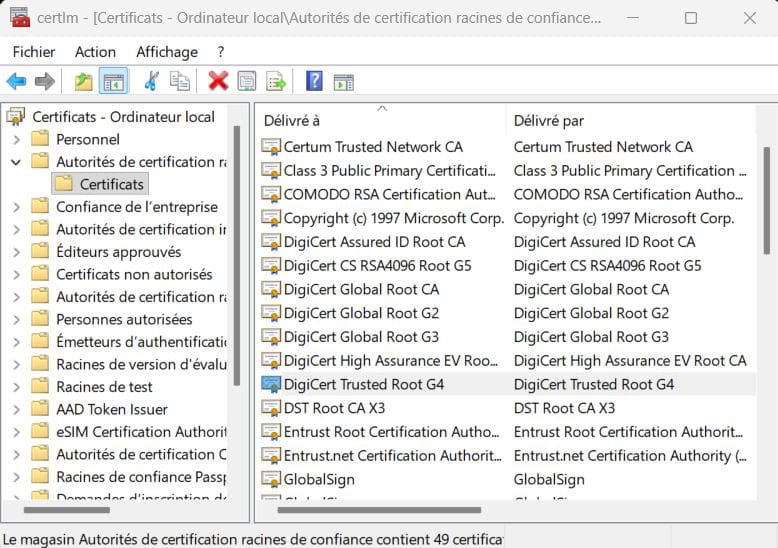Viewport: 778px width, 548px height.
Task: Toggle the Show/Hide console tree icon
Action: click(114, 81)
